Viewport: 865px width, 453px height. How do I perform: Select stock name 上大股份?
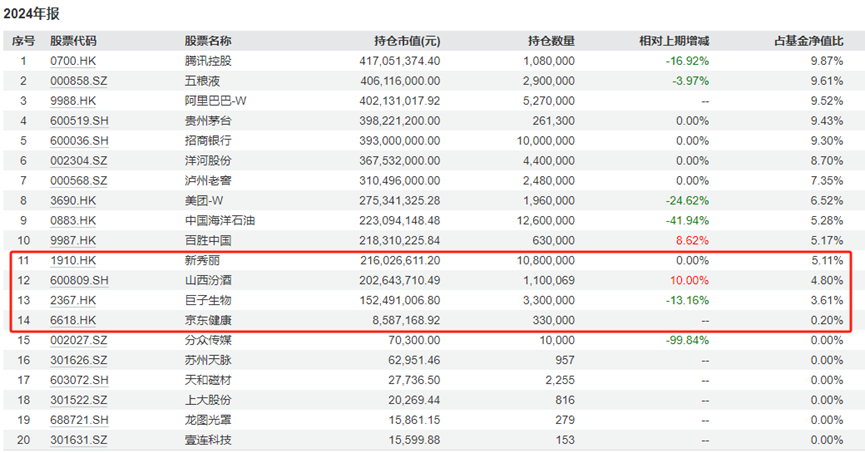click(208, 400)
